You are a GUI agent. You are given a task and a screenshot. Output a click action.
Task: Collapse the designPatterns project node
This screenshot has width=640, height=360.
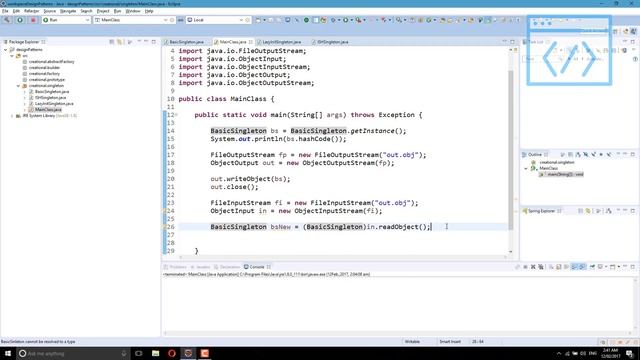[6, 49]
